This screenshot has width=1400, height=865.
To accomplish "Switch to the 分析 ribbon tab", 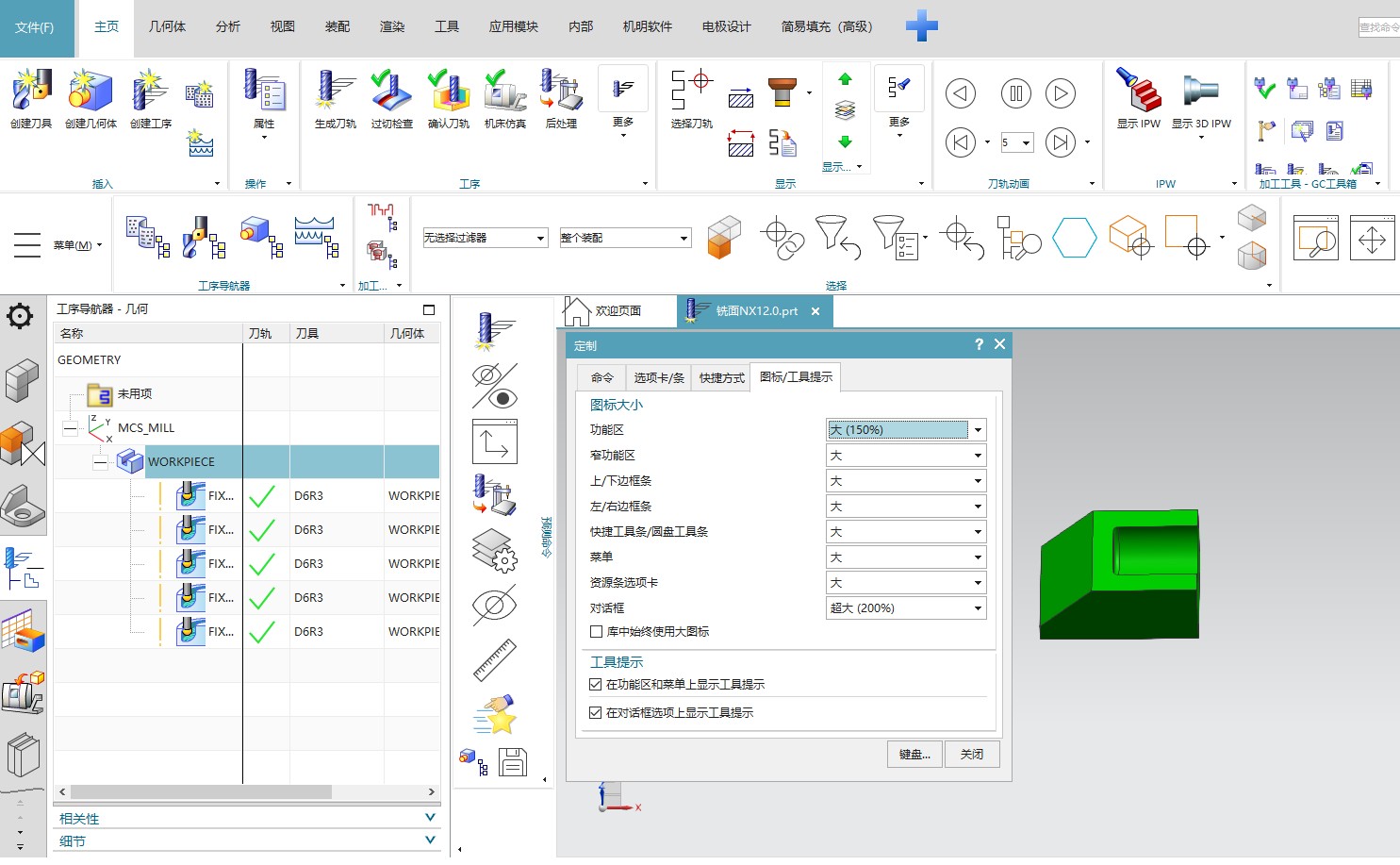I will coord(228,26).
